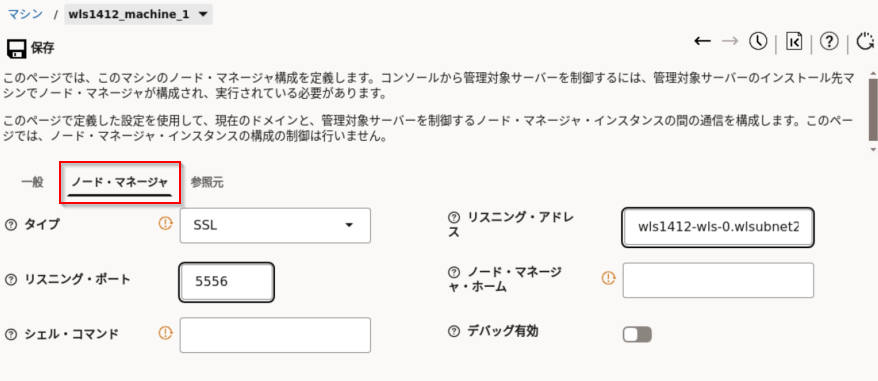Switch to the 参照元 tab
Image resolution: width=878 pixels, height=381 pixels.
click(x=207, y=182)
